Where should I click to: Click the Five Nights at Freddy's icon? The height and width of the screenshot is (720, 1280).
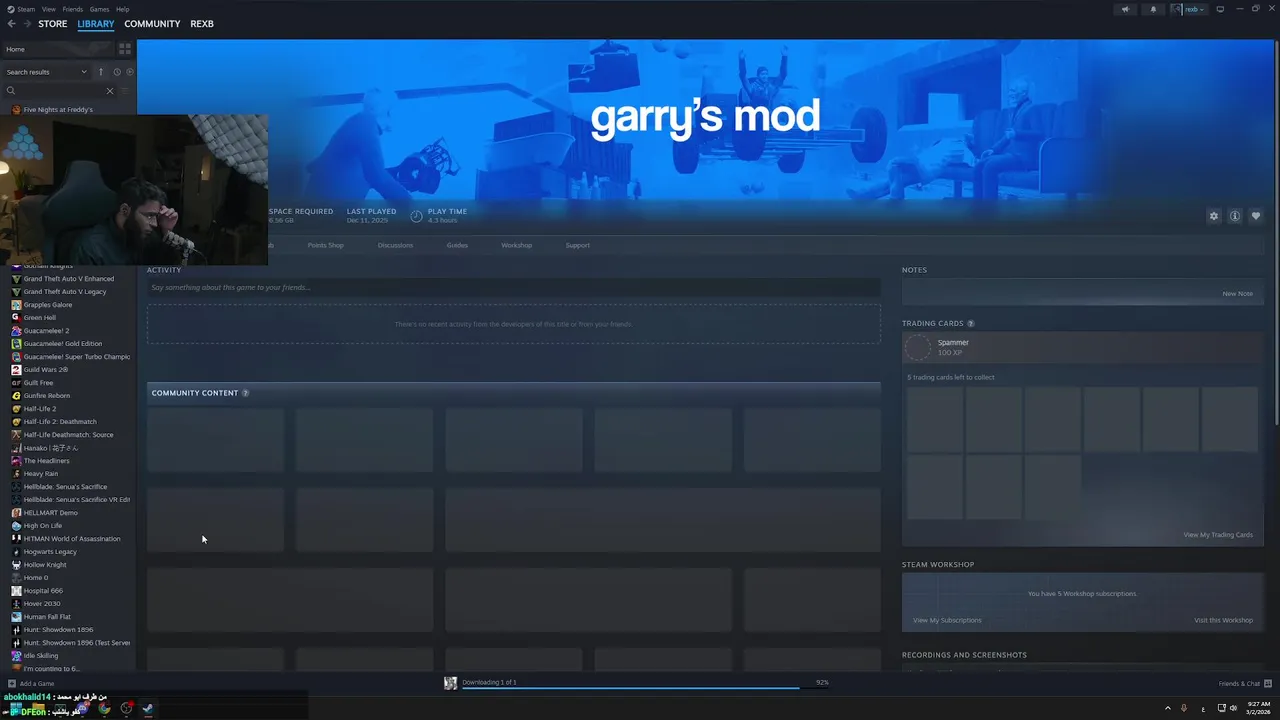click(16, 110)
